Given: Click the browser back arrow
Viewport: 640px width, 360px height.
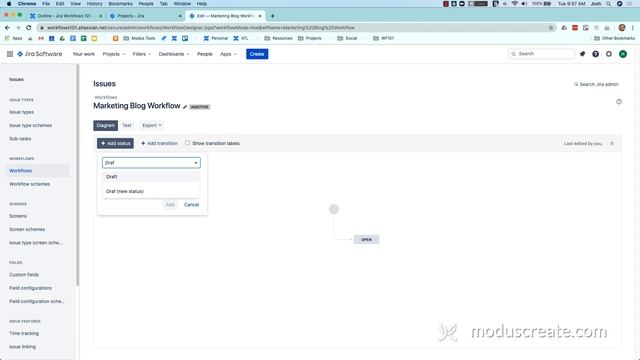Looking at the screenshot, I should click(7, 27).
